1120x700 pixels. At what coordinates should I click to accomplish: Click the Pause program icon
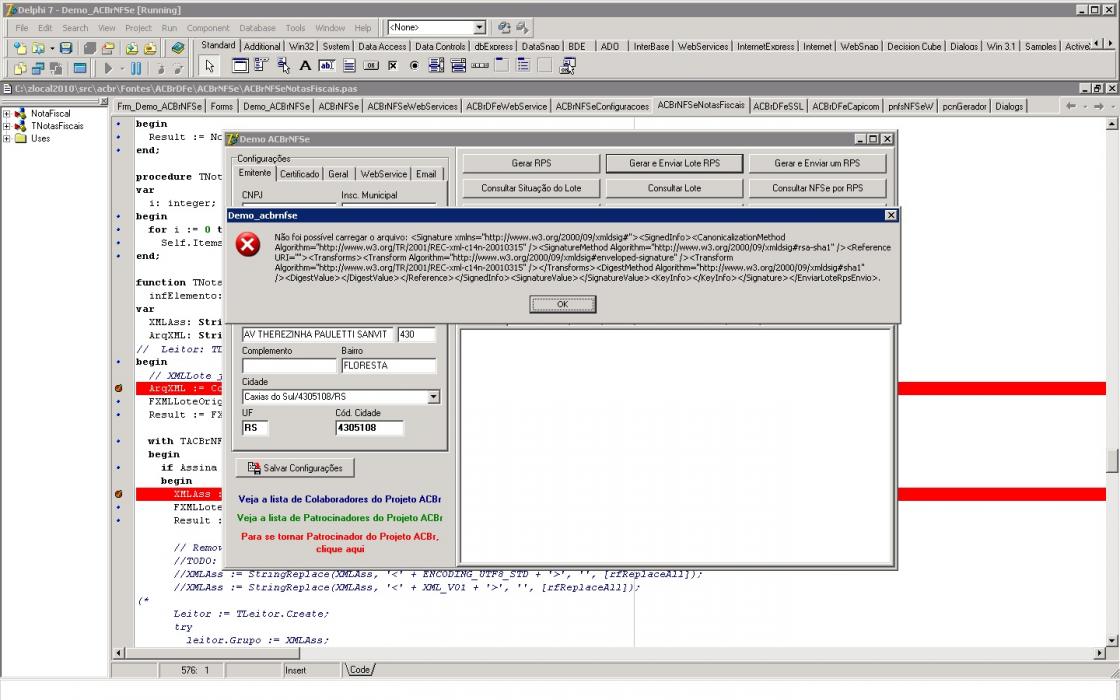(136, 69)
